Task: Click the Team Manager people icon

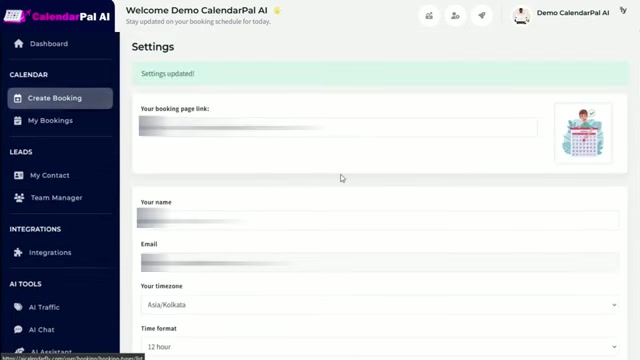Action: 19,198
